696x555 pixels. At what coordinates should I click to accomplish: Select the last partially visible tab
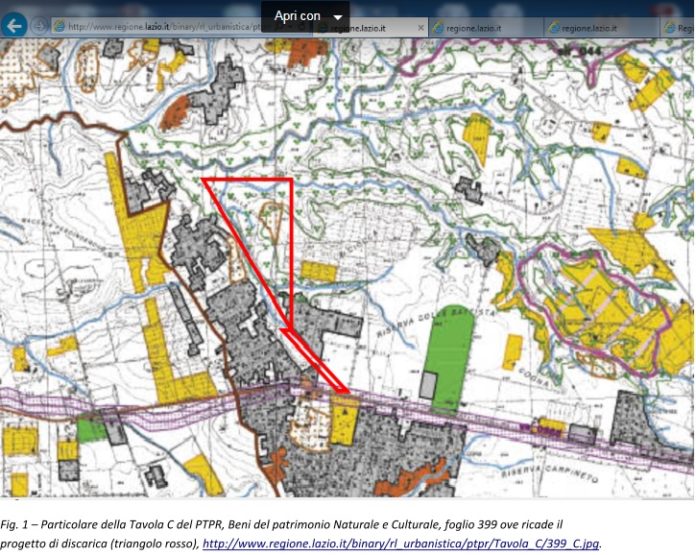[682, 28]
